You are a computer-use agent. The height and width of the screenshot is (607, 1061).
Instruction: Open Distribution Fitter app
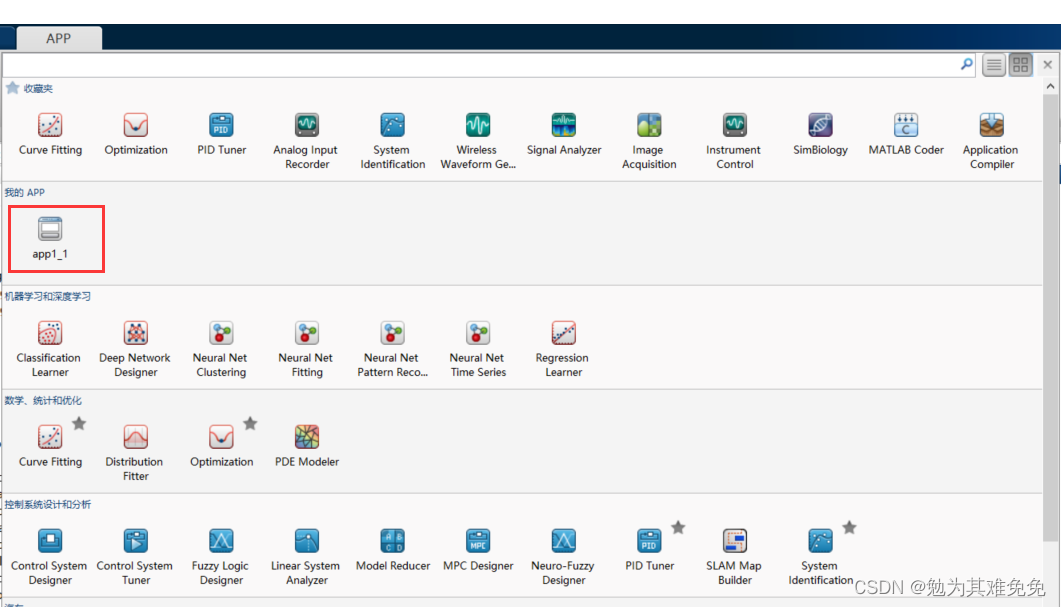click(x=135, y=453)
